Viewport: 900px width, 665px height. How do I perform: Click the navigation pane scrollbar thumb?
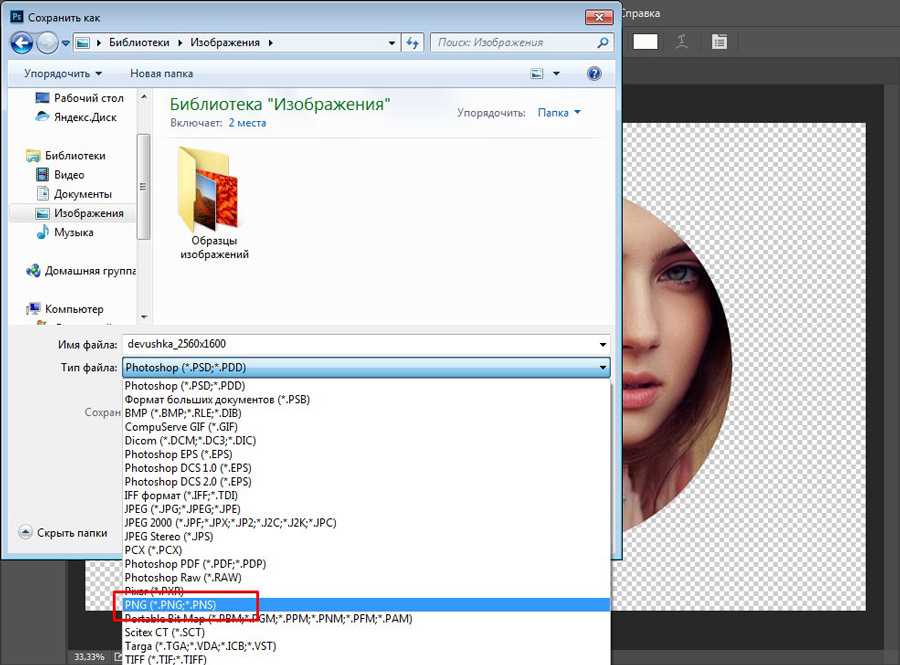point(143,186)
